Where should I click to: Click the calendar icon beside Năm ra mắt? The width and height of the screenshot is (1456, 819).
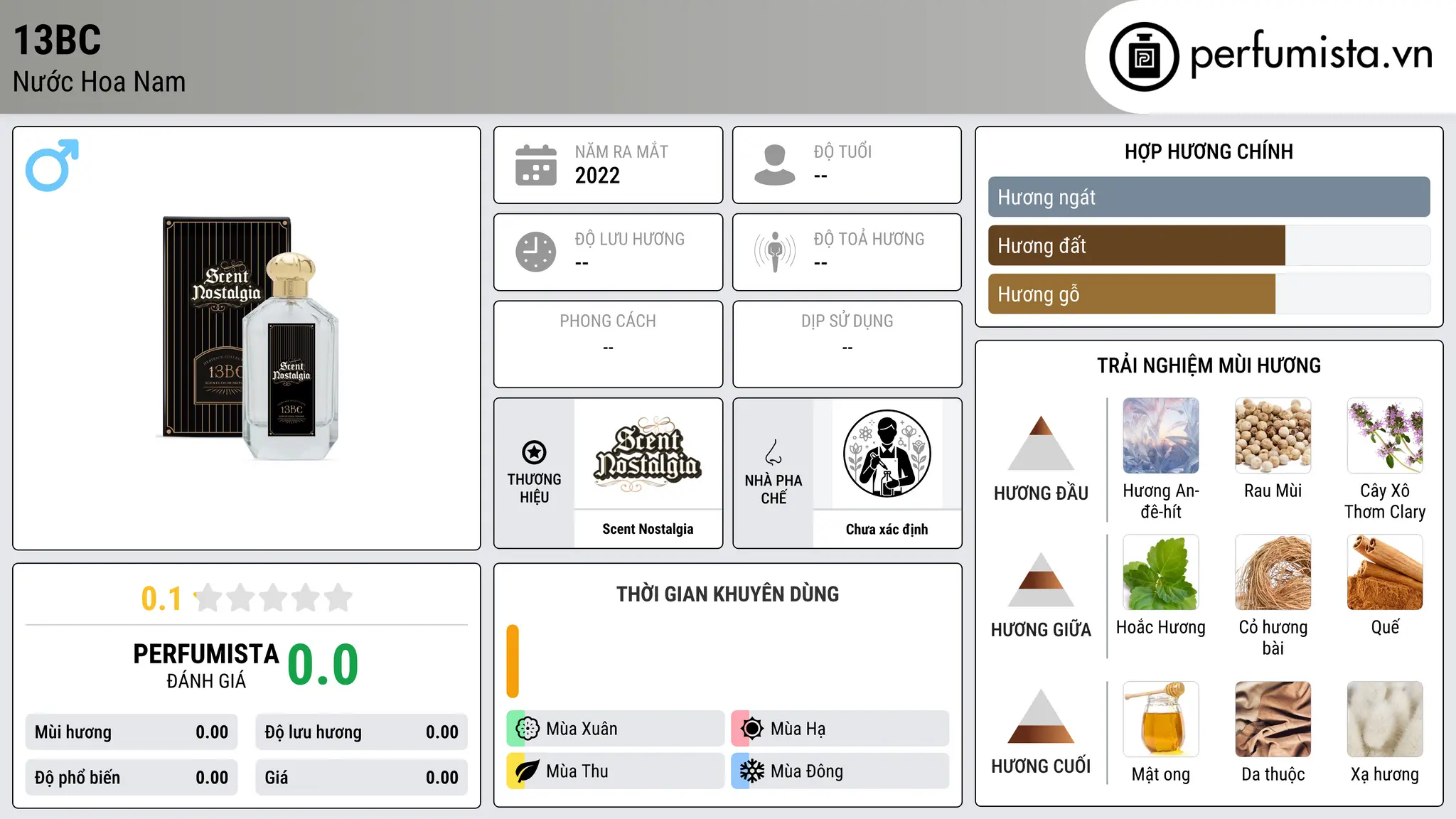[x=536, y=165]
